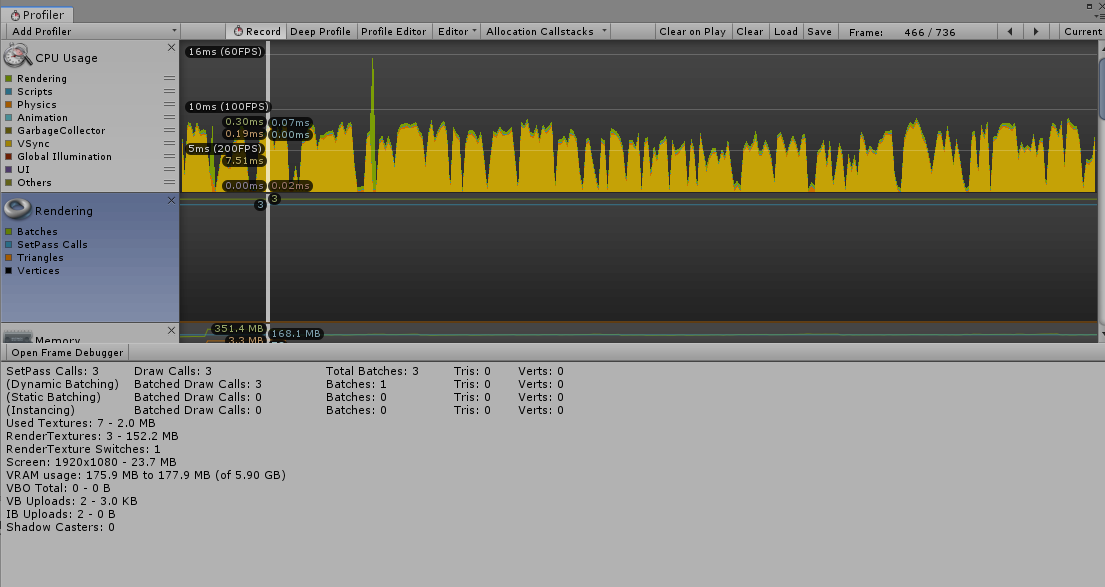Toggle the Others category color box
Viewport: 1105px width, 587px height.
(8, 183)
